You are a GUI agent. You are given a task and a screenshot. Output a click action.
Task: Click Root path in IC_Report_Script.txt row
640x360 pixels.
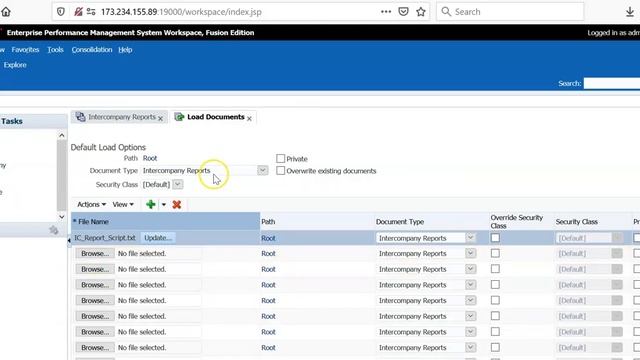pyautogui.click(x=268, y=238)
